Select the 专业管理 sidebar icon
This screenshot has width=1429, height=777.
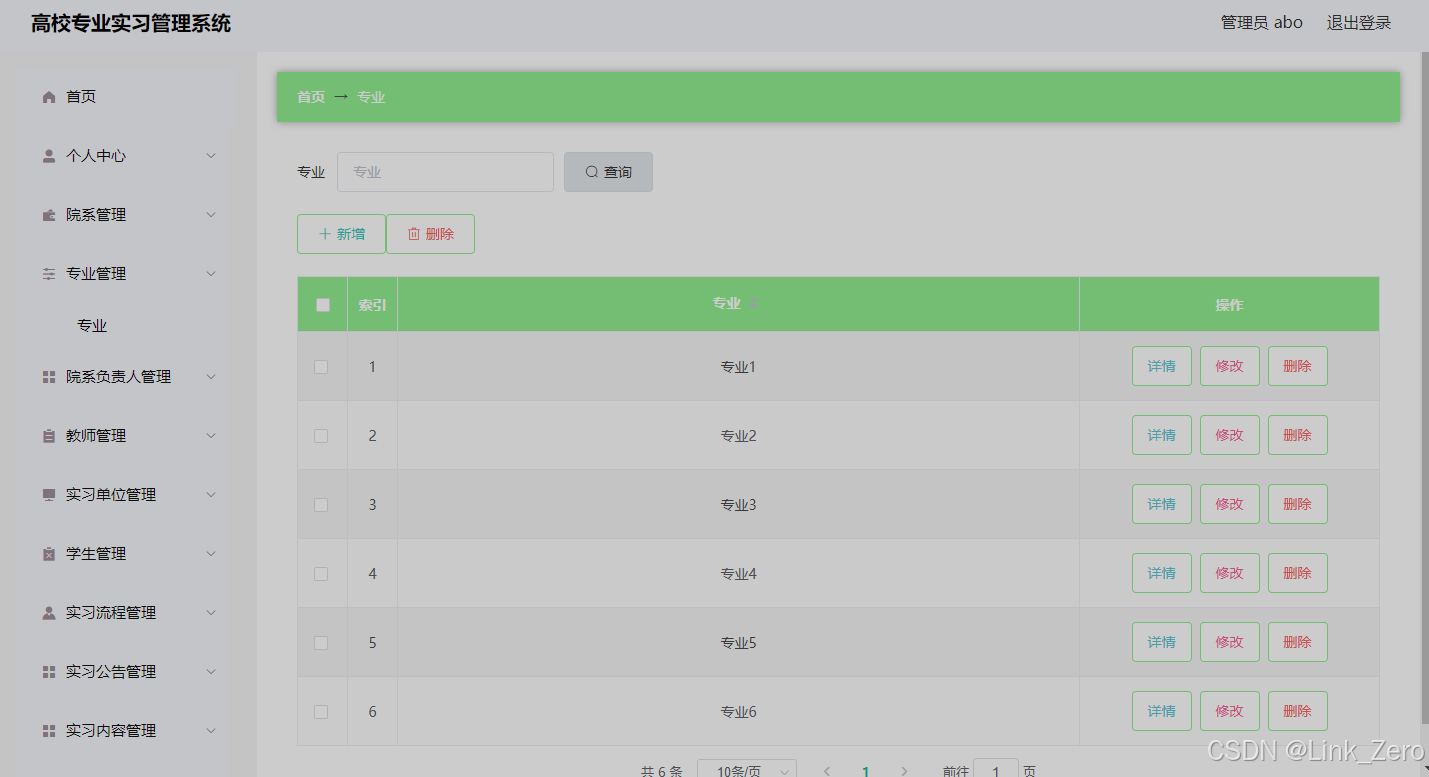(x=47, y=272)
